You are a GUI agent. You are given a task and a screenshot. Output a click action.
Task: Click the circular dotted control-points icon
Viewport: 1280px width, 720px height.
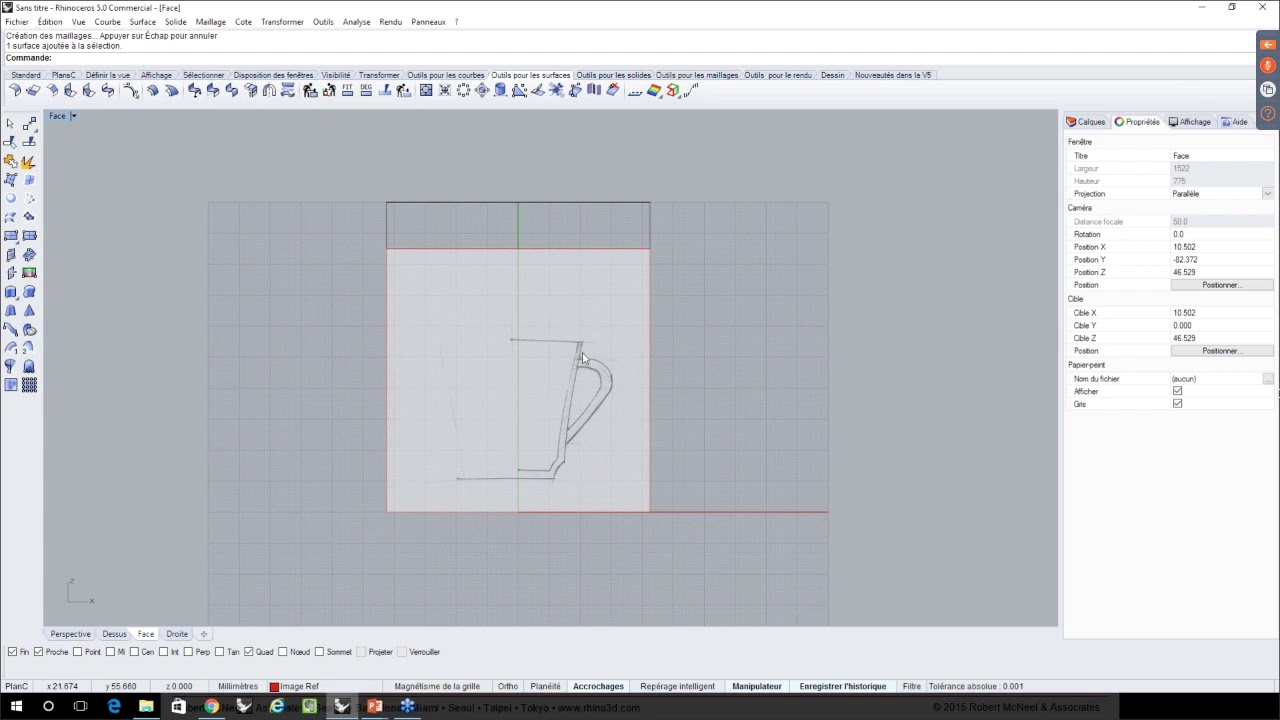click(463, 90)
